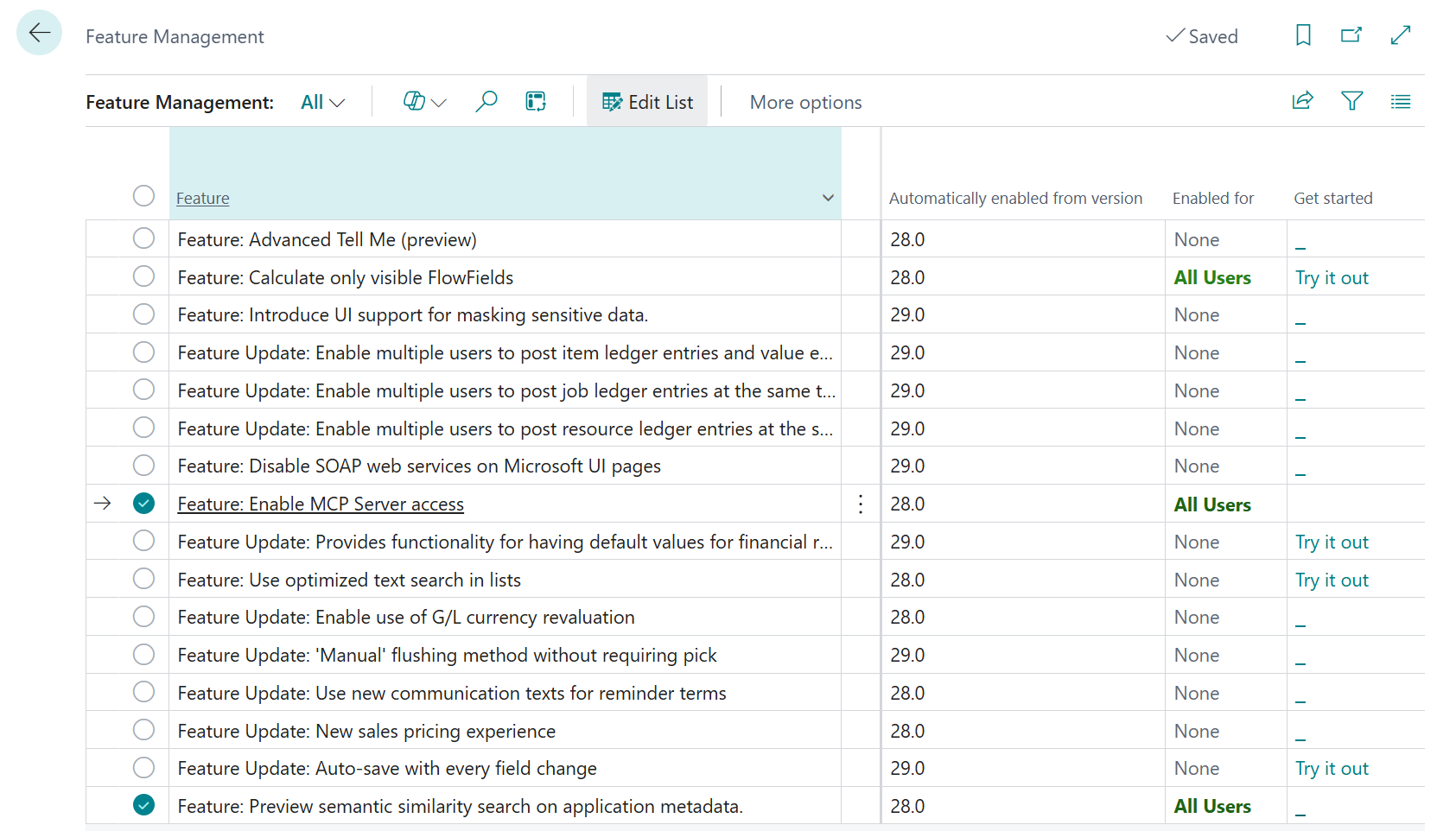The height and width of the screenshot is (831, 1456).
Task: Click Try it out for FlowFields
Action: [1332, 277]
